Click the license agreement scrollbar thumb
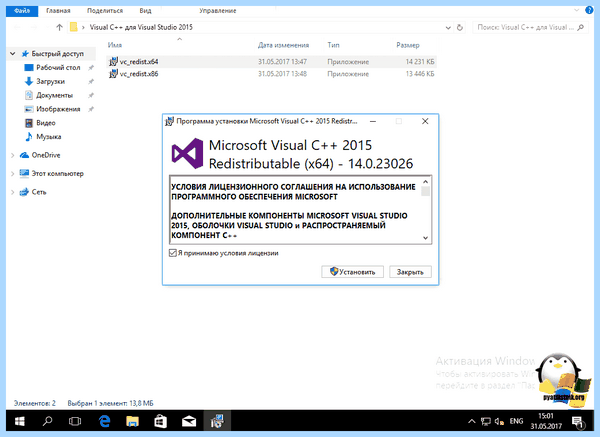The image size is (600, 437). pos(425,191)
